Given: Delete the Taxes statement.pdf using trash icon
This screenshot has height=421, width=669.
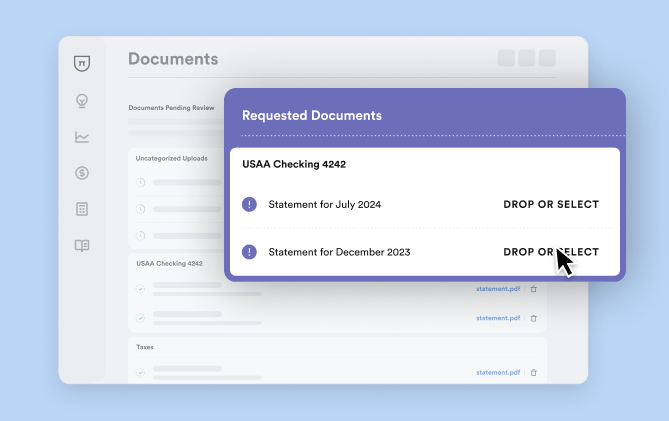Looking at the screenshot, I should click(533, 372).
